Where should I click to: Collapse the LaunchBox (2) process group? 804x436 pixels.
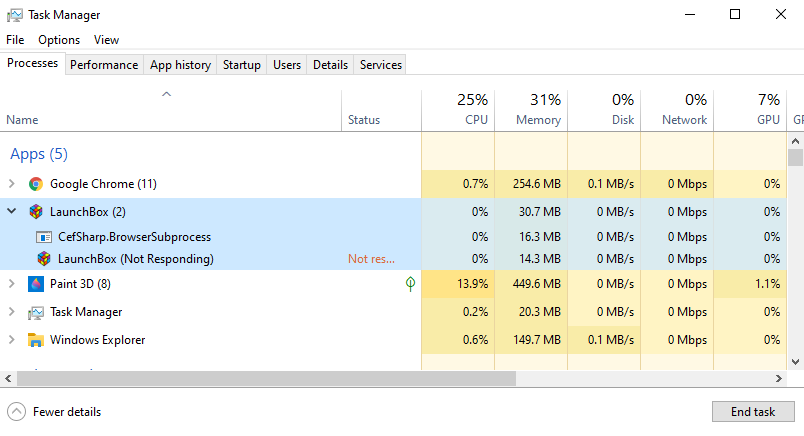12,211
